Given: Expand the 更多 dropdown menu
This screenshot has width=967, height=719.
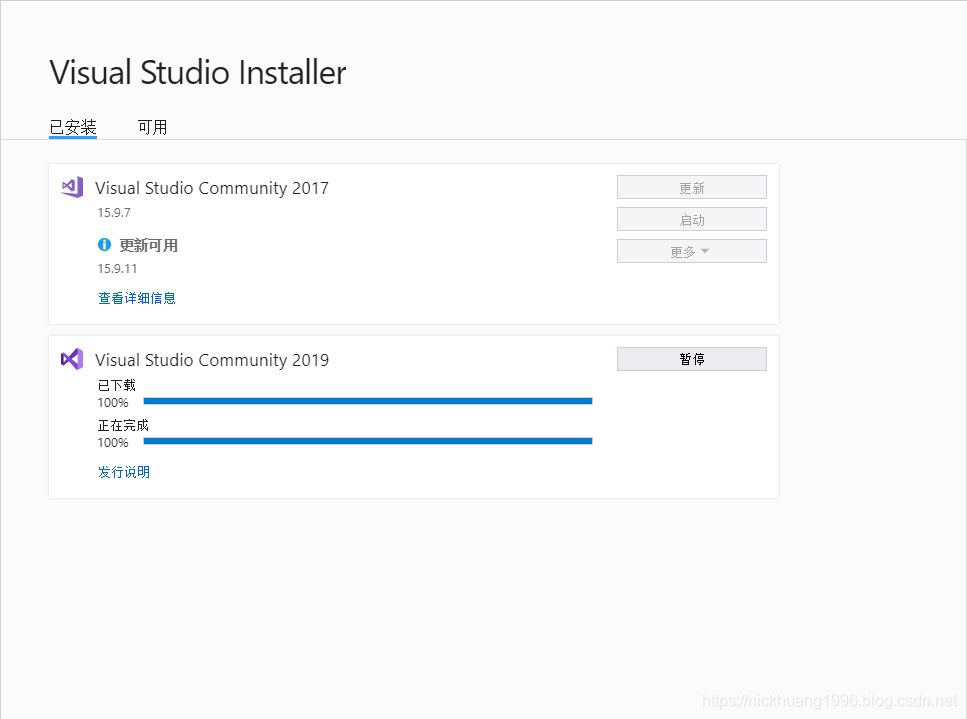Looking at the screenshot, I should tap(691, 252).
